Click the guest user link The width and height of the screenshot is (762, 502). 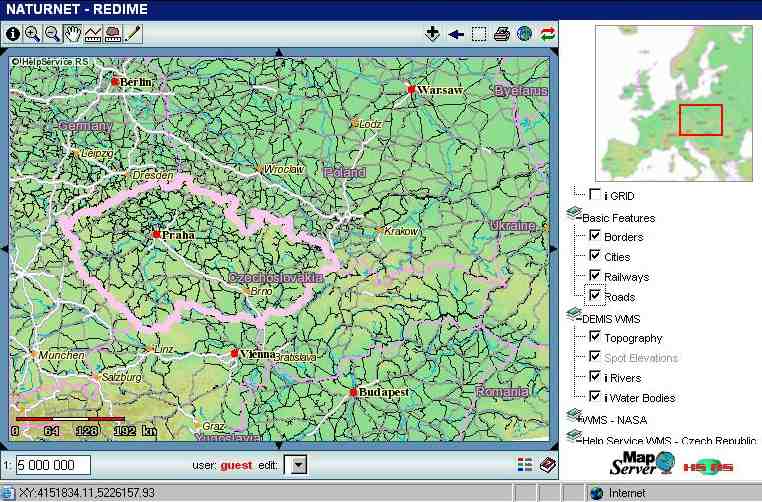236,465
